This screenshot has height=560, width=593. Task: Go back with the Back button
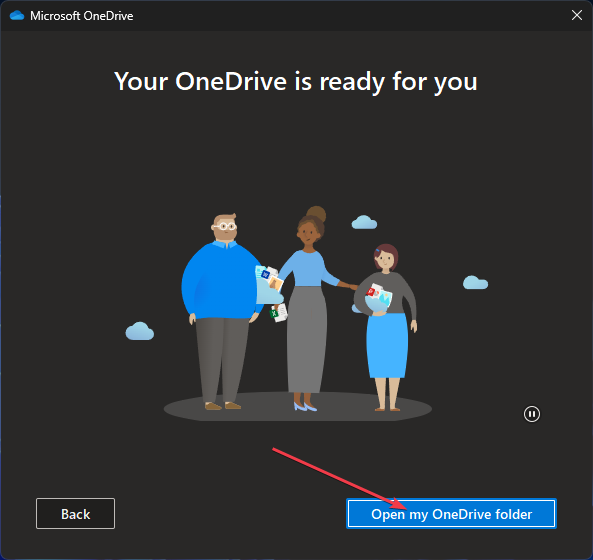point(76,513)
